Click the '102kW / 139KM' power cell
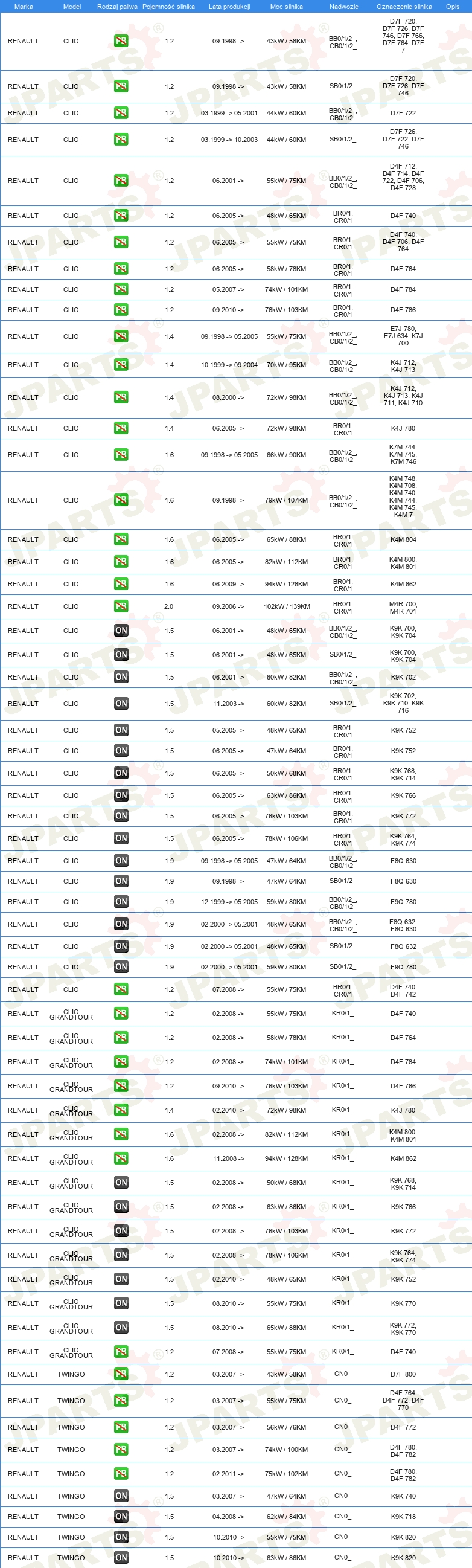 pyautogui.click(x=287, y=606)
